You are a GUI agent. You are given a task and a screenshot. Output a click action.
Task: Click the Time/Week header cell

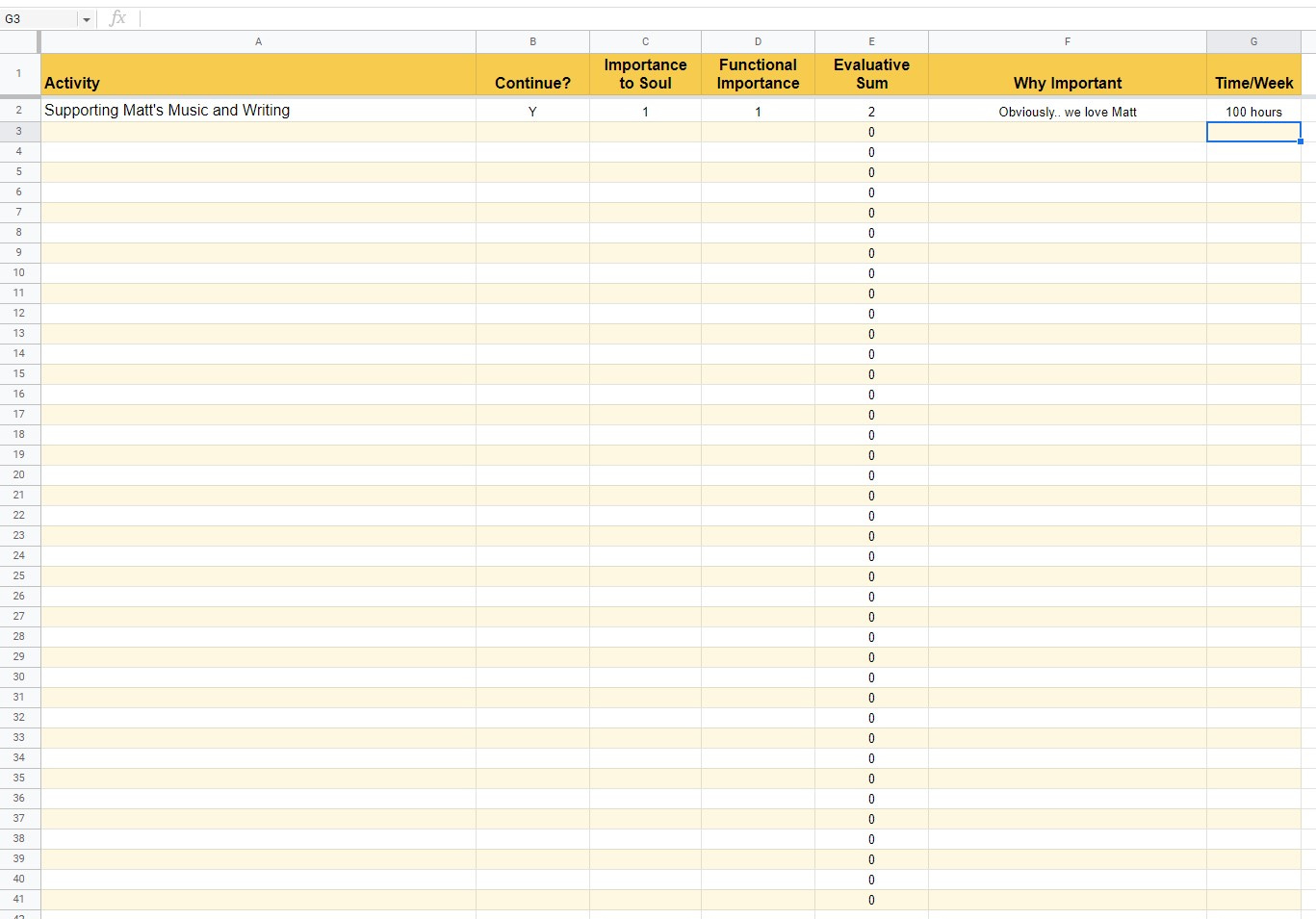1253,74
